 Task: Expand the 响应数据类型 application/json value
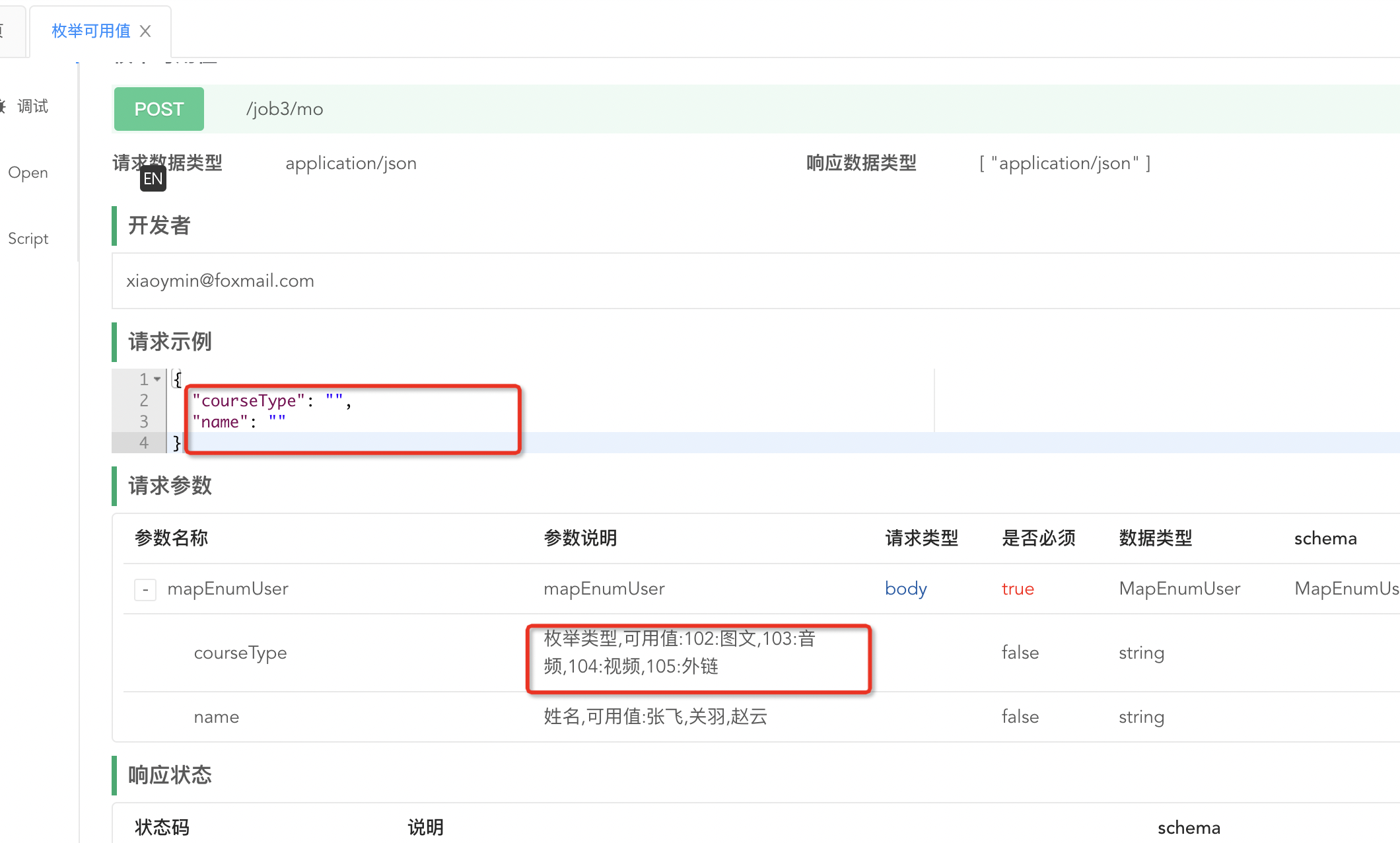[1066, 163]
